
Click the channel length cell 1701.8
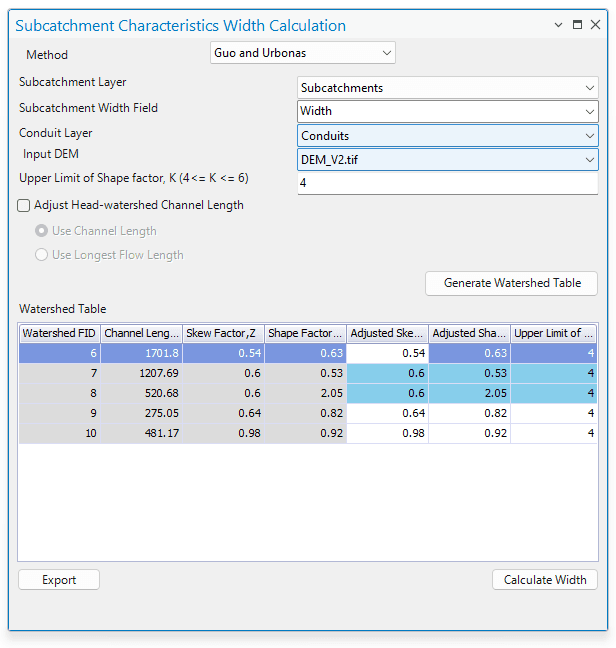pyautogui.click(x=141, y=353)
